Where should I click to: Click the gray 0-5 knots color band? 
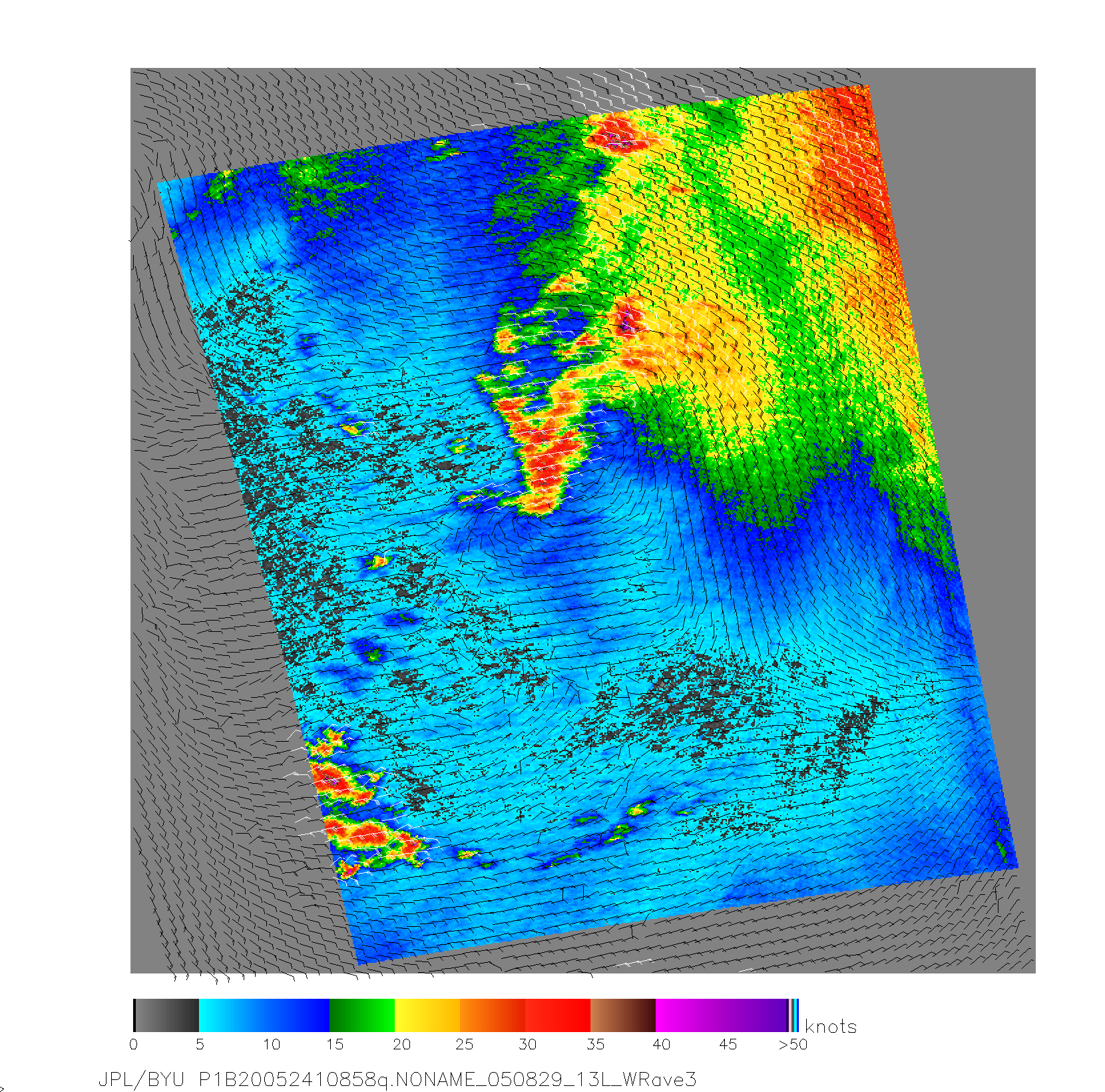tap(166, 1015)
